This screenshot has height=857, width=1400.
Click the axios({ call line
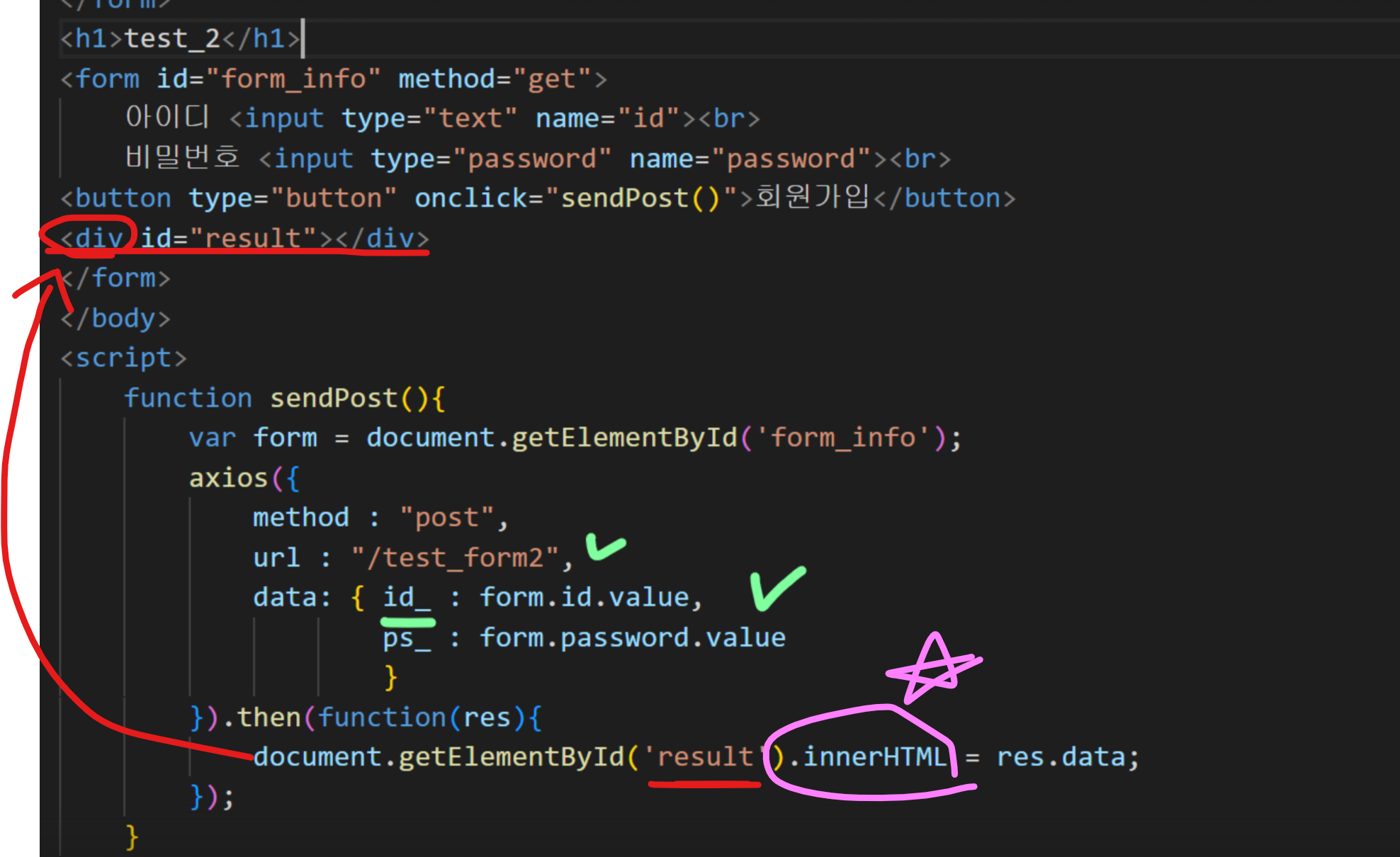(244, 478)
